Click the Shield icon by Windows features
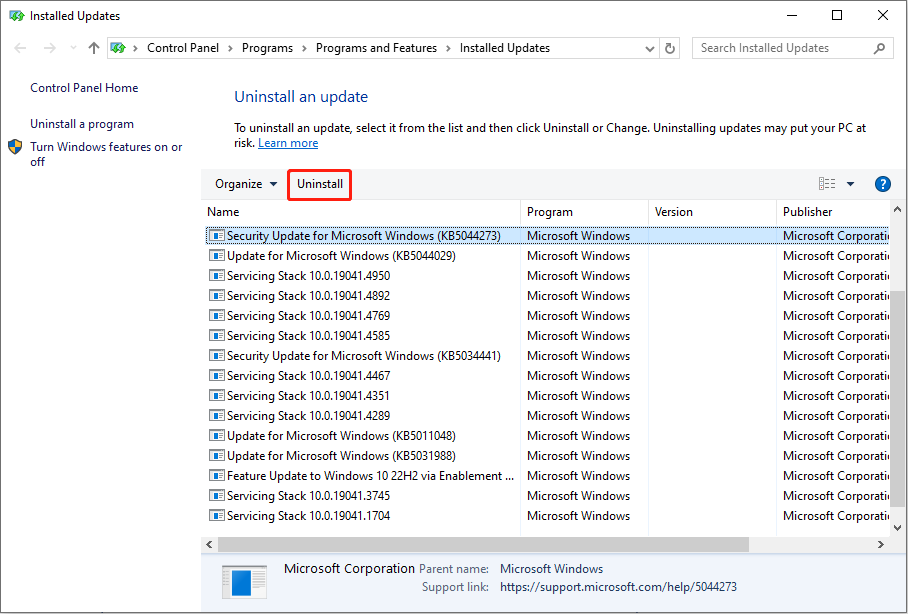Viewport: 908px width, 614px height. point(15,147)
